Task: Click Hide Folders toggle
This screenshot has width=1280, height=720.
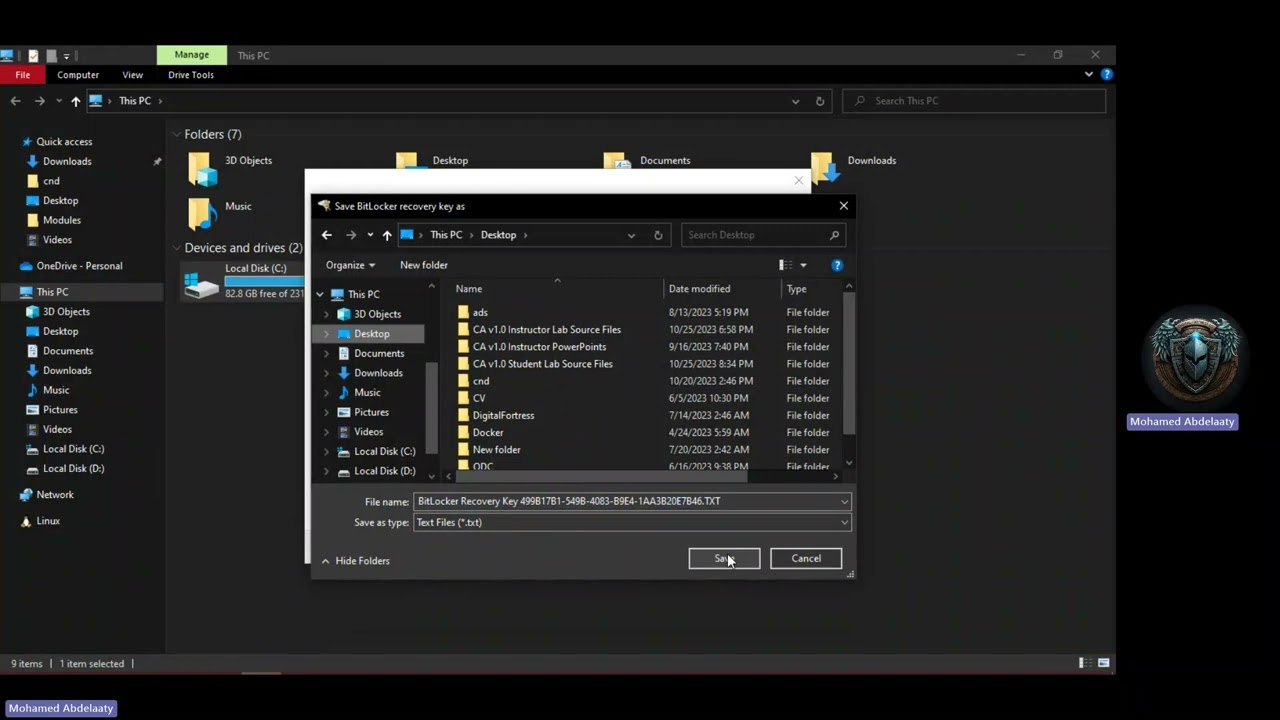Action: click(355, 561)
